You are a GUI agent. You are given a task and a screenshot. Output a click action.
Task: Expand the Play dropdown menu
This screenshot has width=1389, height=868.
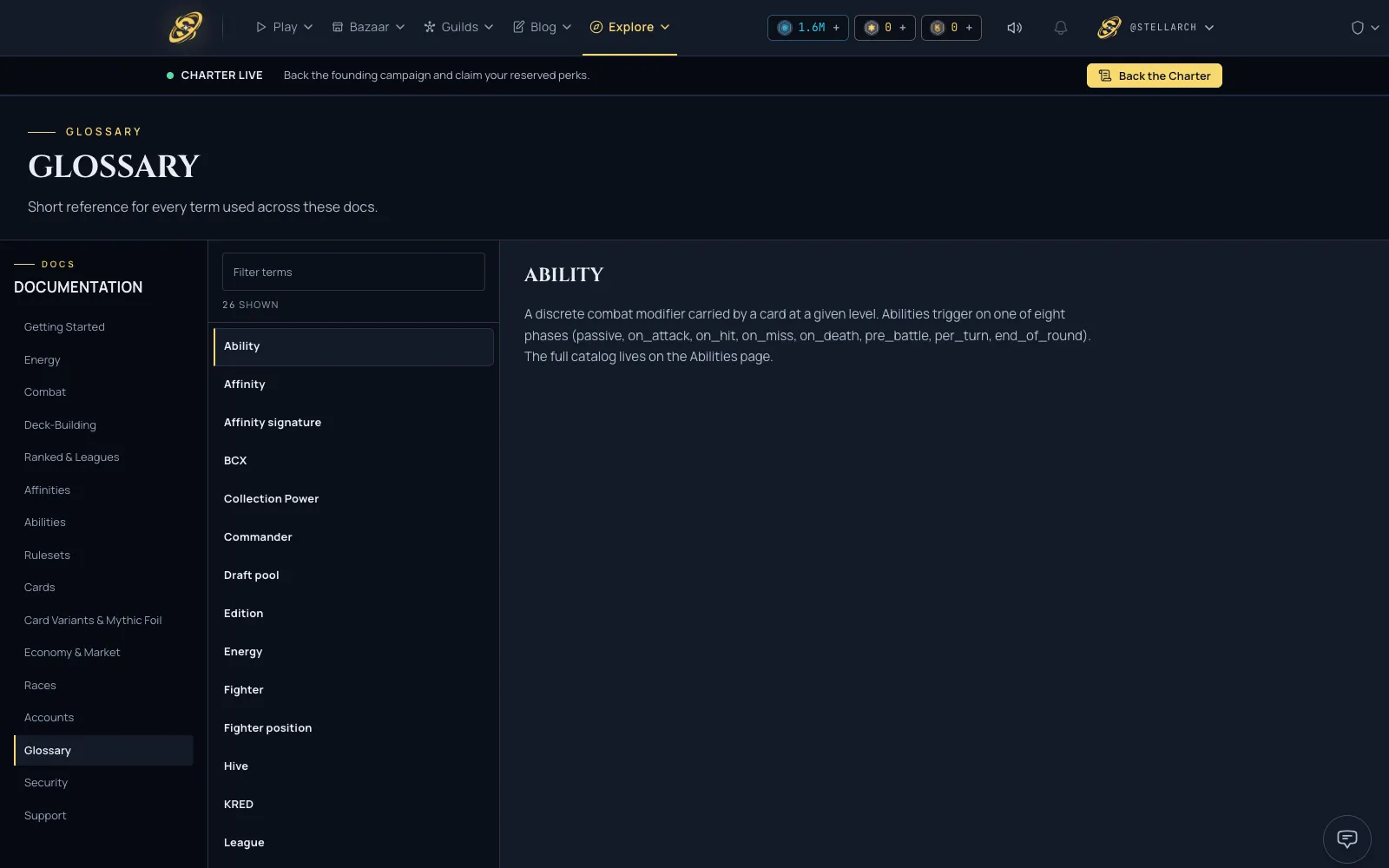[284, 27]
